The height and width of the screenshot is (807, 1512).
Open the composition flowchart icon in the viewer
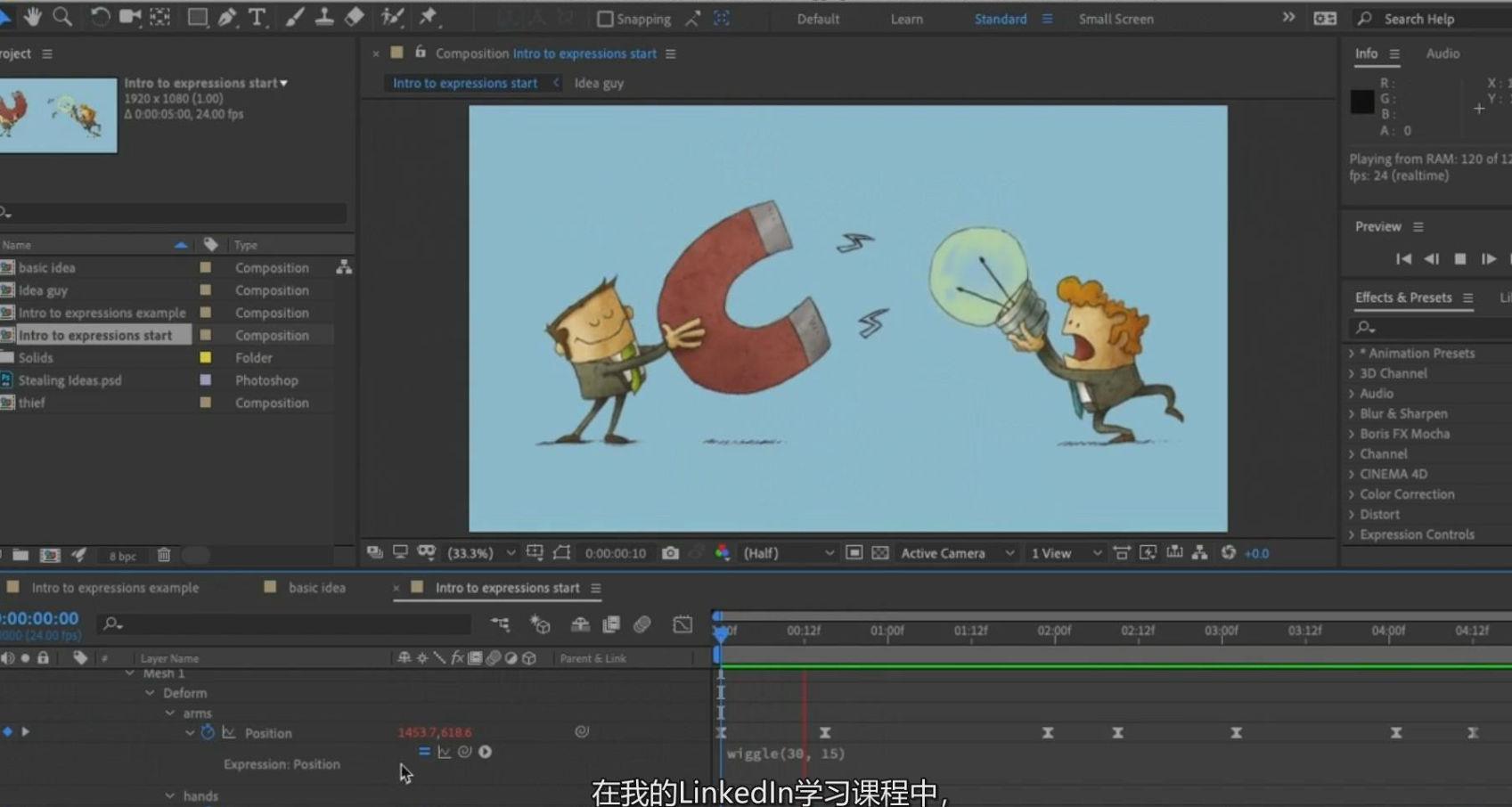(x=1200, y=553)
